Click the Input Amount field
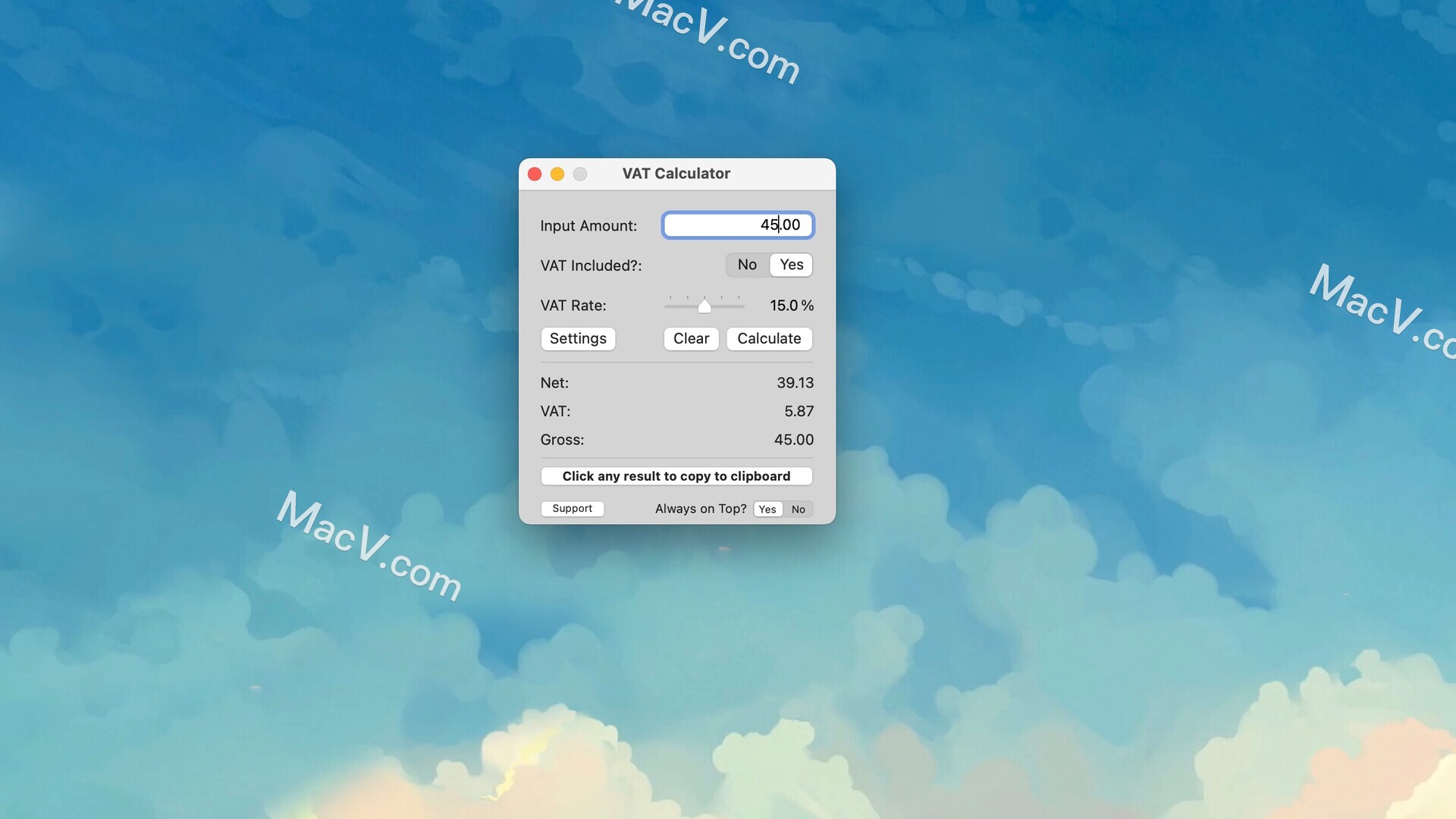 [737, 224]
